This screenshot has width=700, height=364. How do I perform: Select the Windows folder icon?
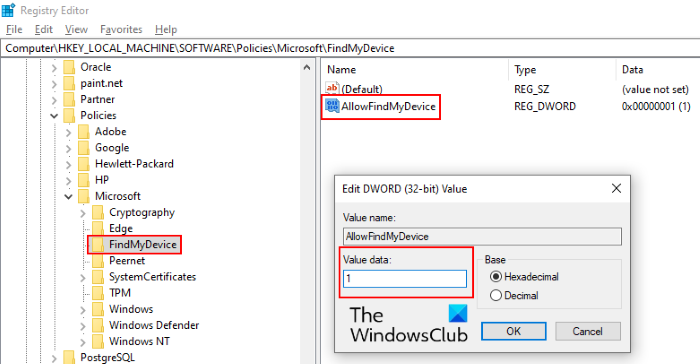tap(98, 309)
